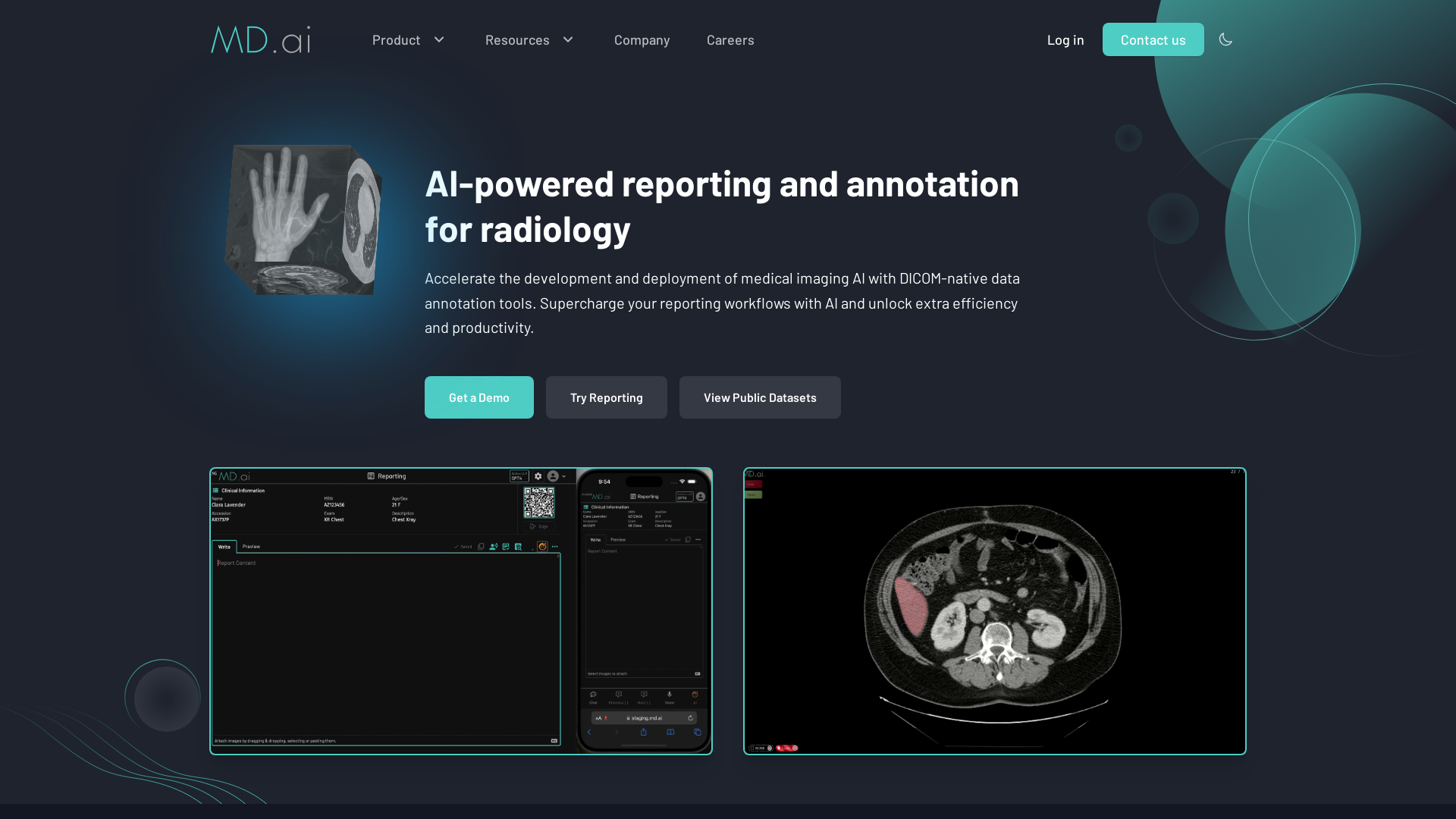Click the red label in CT viewer
This screenshot has height=819, width=1456.
pos(753,484)
